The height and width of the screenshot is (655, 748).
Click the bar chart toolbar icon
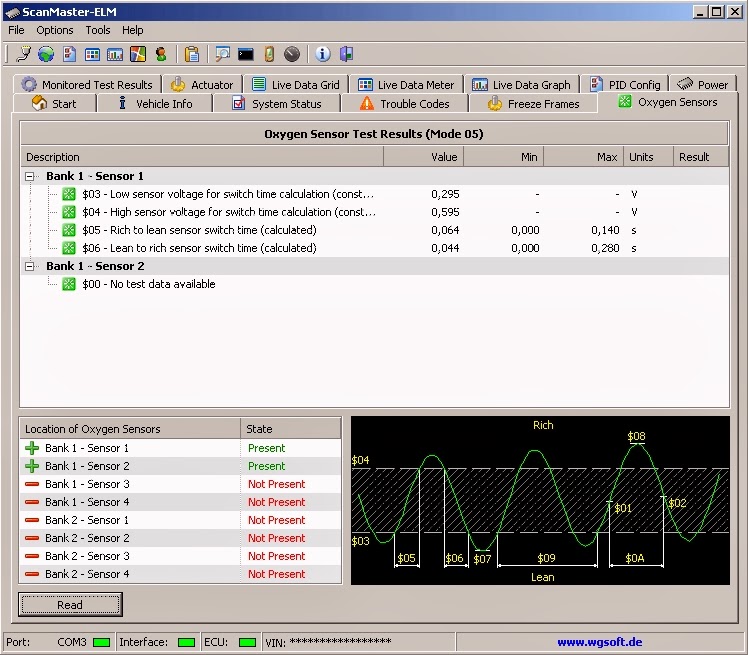tap(115, 54)
